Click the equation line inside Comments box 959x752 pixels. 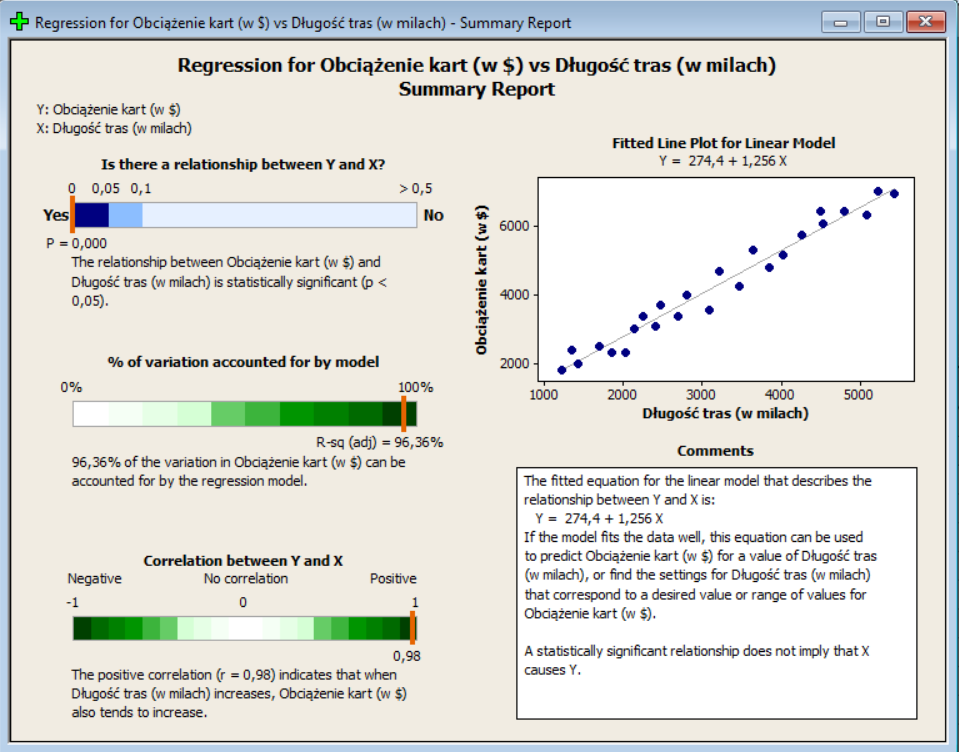click(599, 518)
